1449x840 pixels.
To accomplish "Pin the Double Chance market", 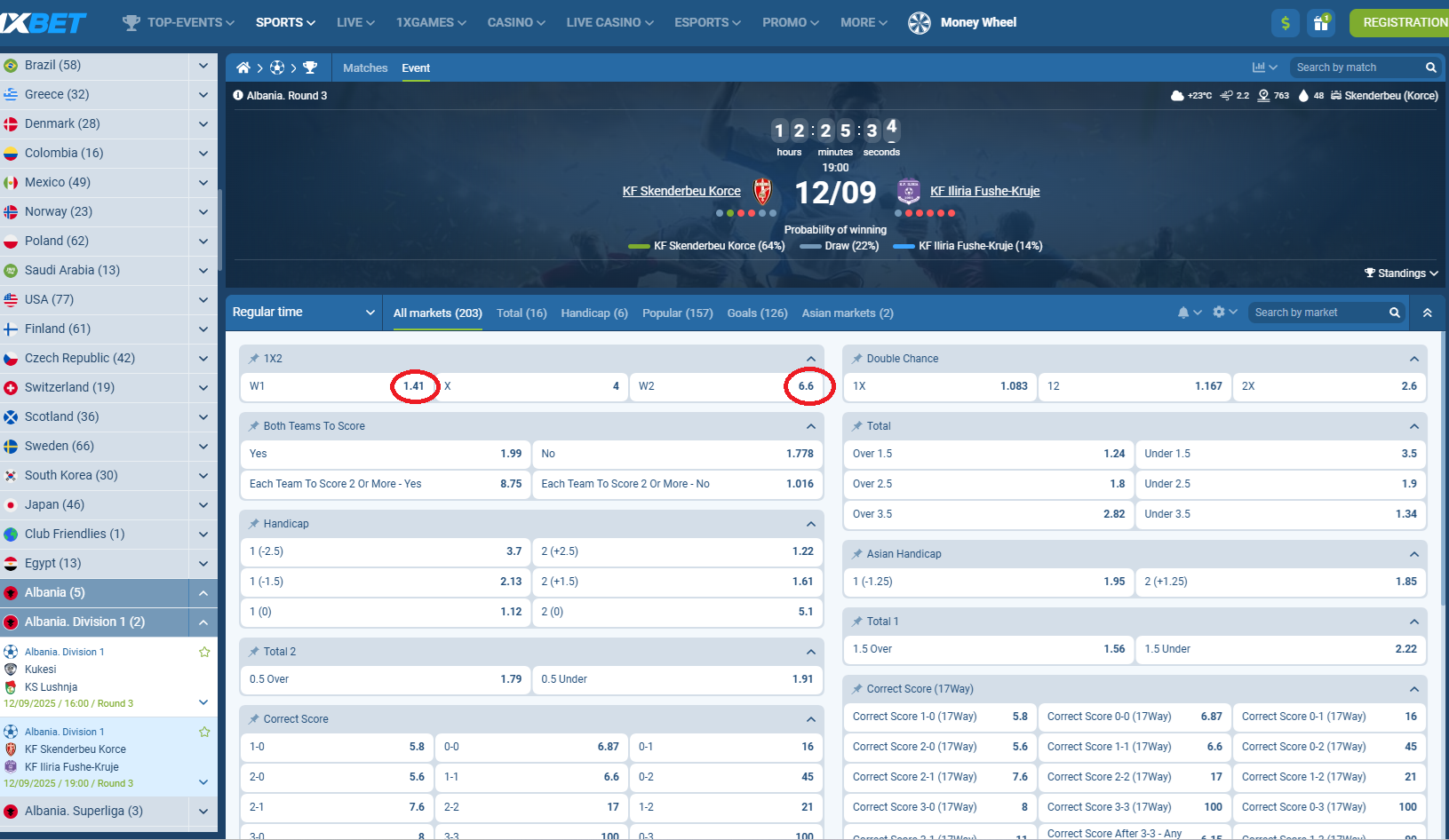I will pyautogui.click(x=857, y=359).
